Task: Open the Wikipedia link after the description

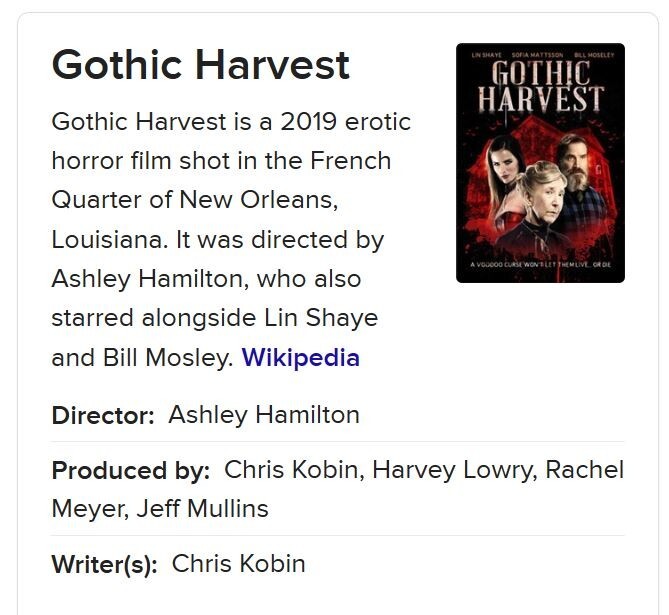Action: [x=300, y=358]
